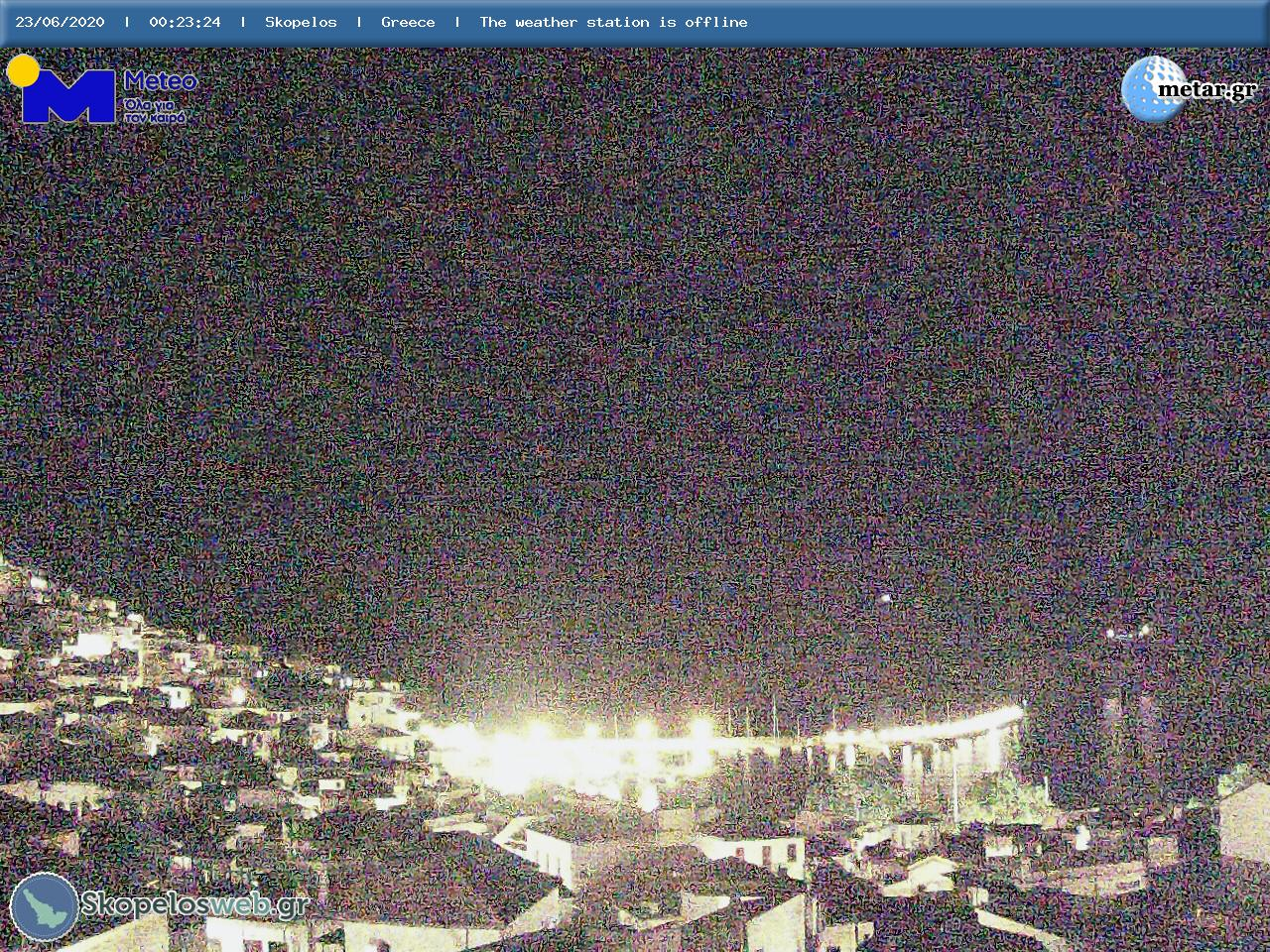Screen dimensions: 1270x952
Task: Select the date text 23/06/2020
Action: tap(60, 22)
